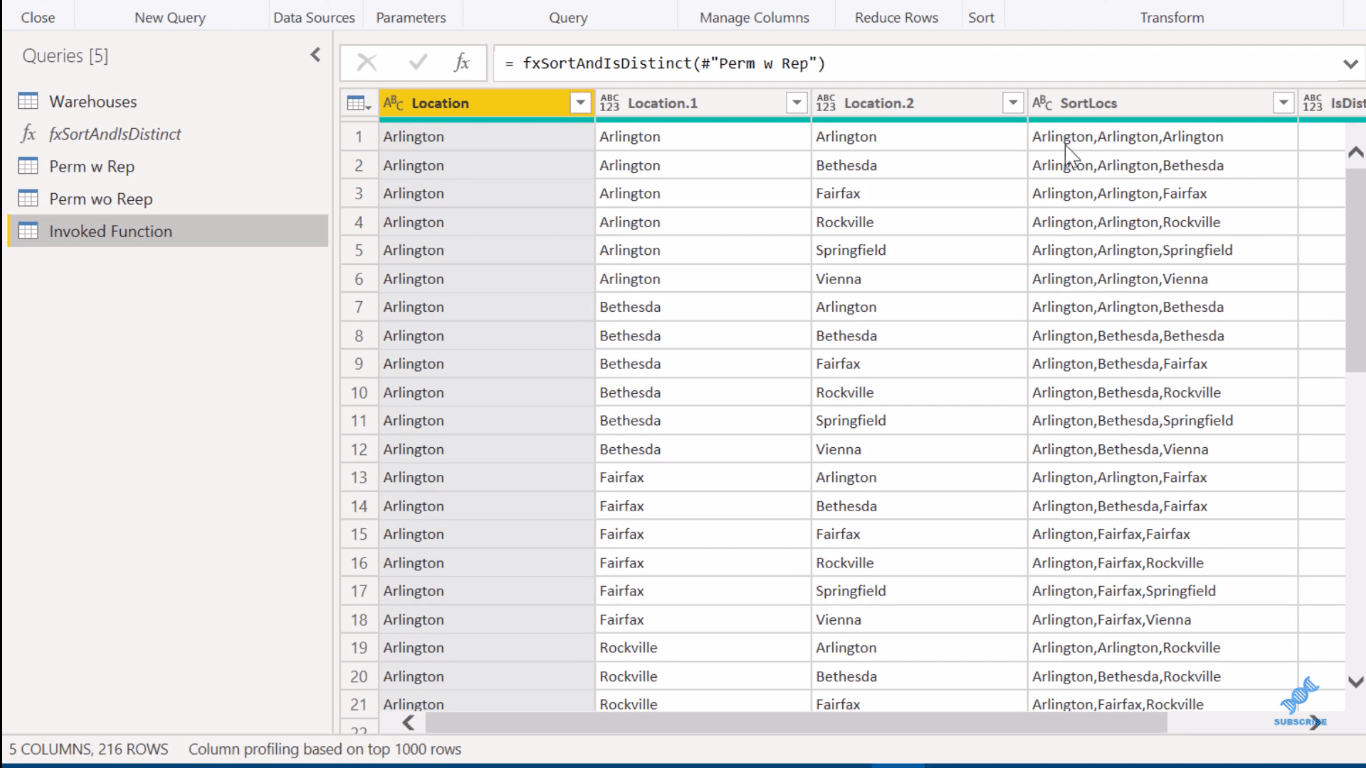This screenshot has height=768, width=1366.
Task: Click the 'Queries [5]' pane title
Action: pos(65,56)
